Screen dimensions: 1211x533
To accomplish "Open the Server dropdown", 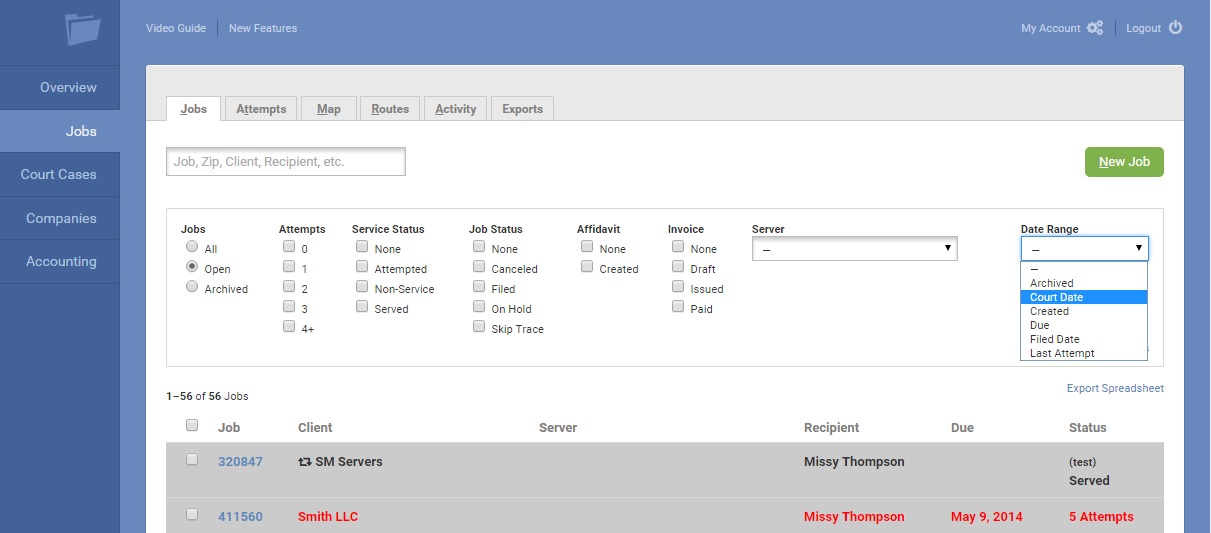I will pyautogui.click(x=854, y=249).
